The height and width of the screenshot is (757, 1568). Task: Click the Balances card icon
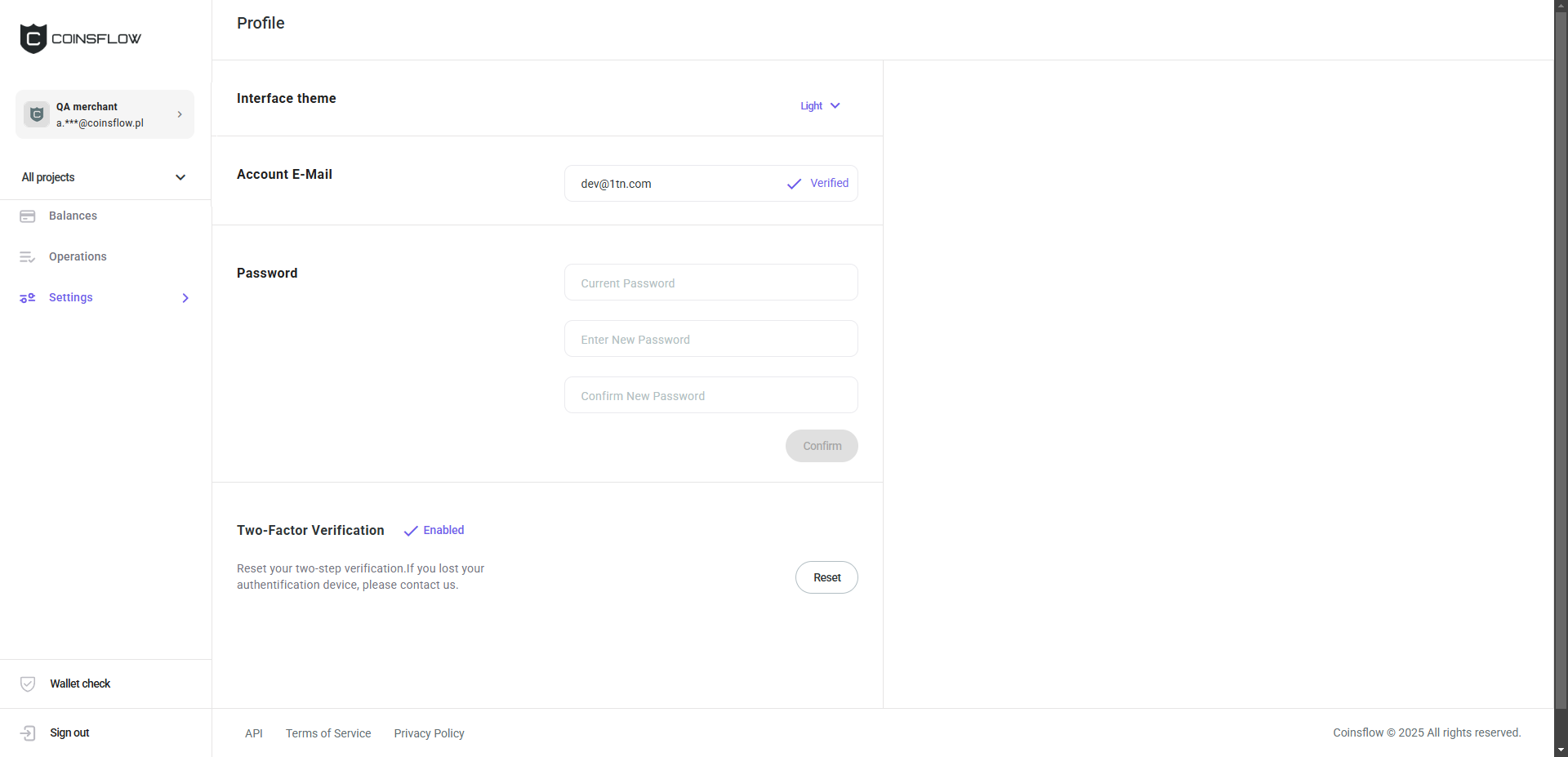(28, 216)
